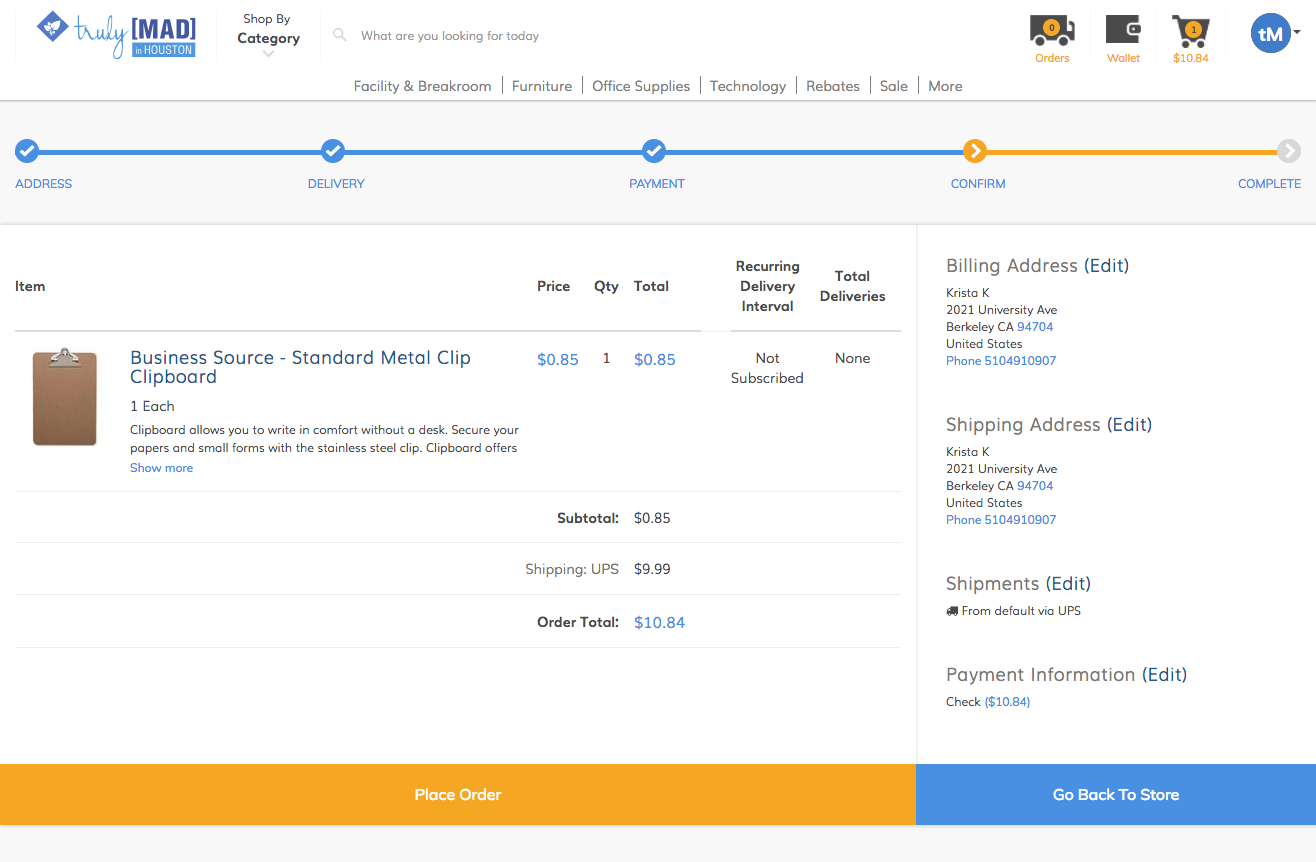Click shipping zip code 94704
Viewport: 1316px width, 862px height.
tap(1035, 486)
